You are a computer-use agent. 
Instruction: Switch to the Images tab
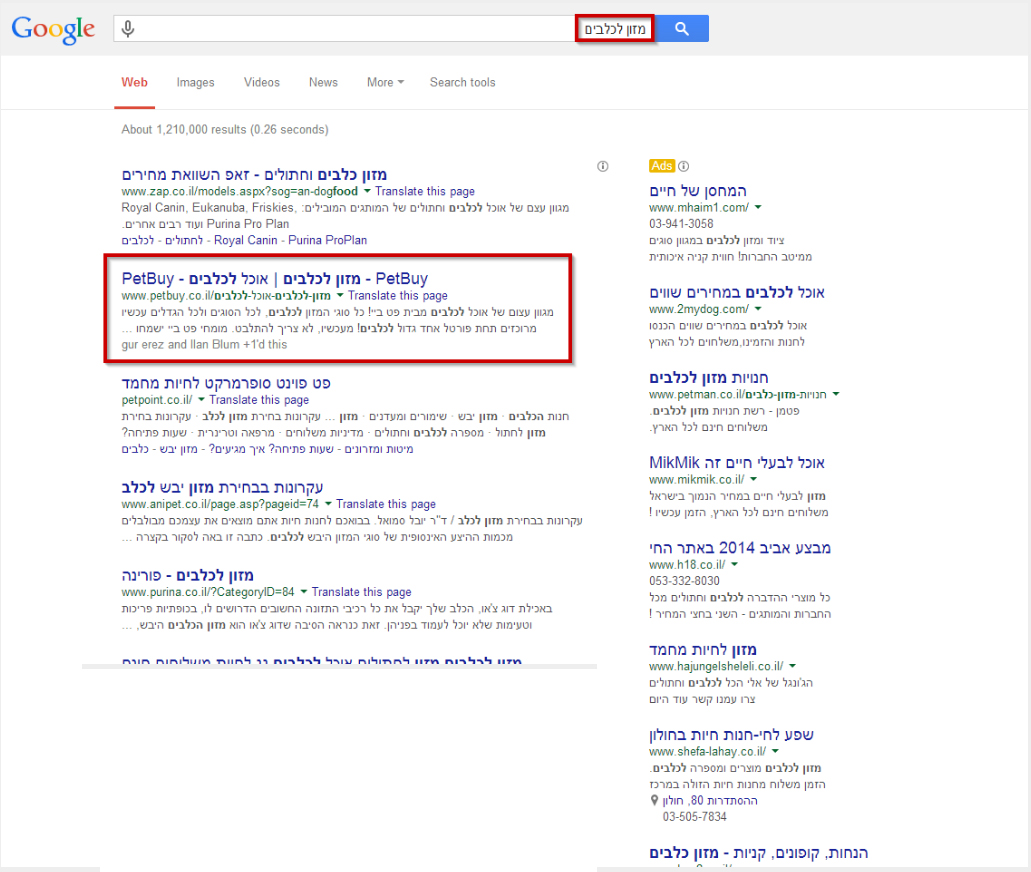(195, 82)
